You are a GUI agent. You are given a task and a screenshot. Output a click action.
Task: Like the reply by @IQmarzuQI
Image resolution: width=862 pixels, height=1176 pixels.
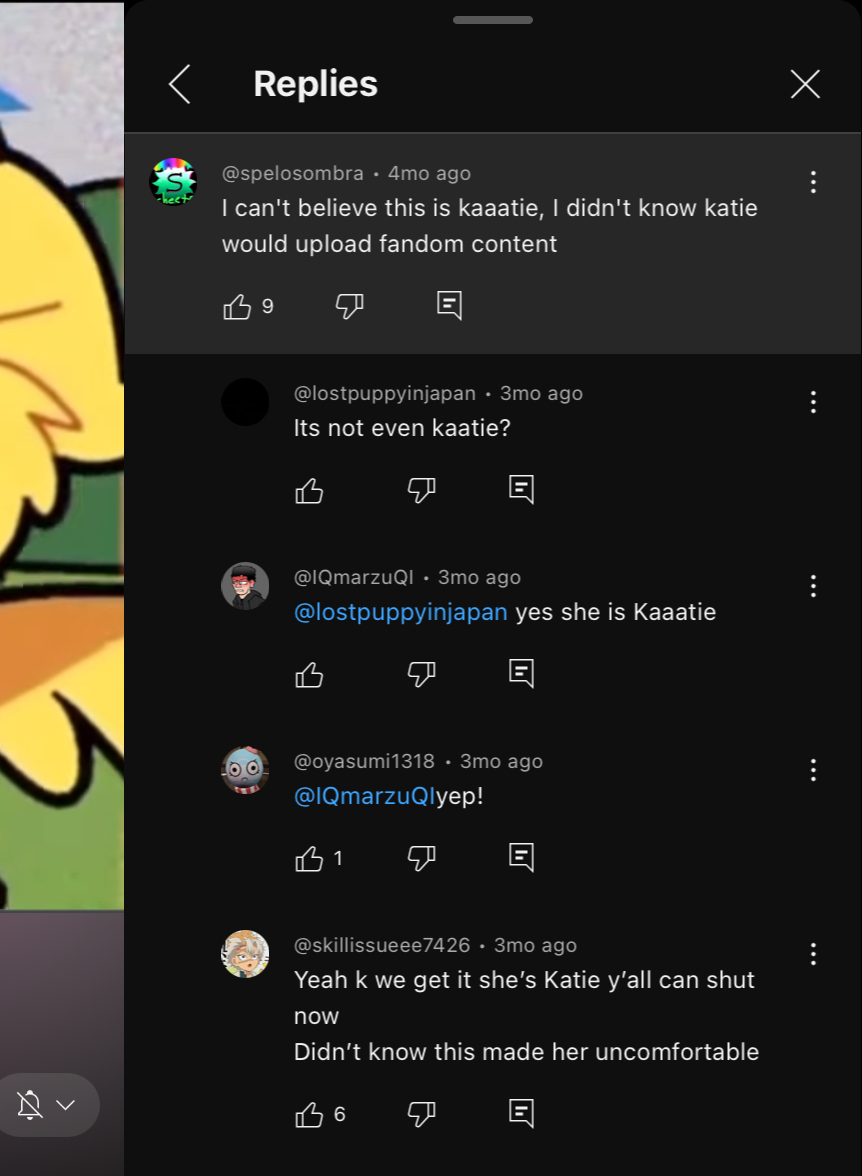[309, 674]
